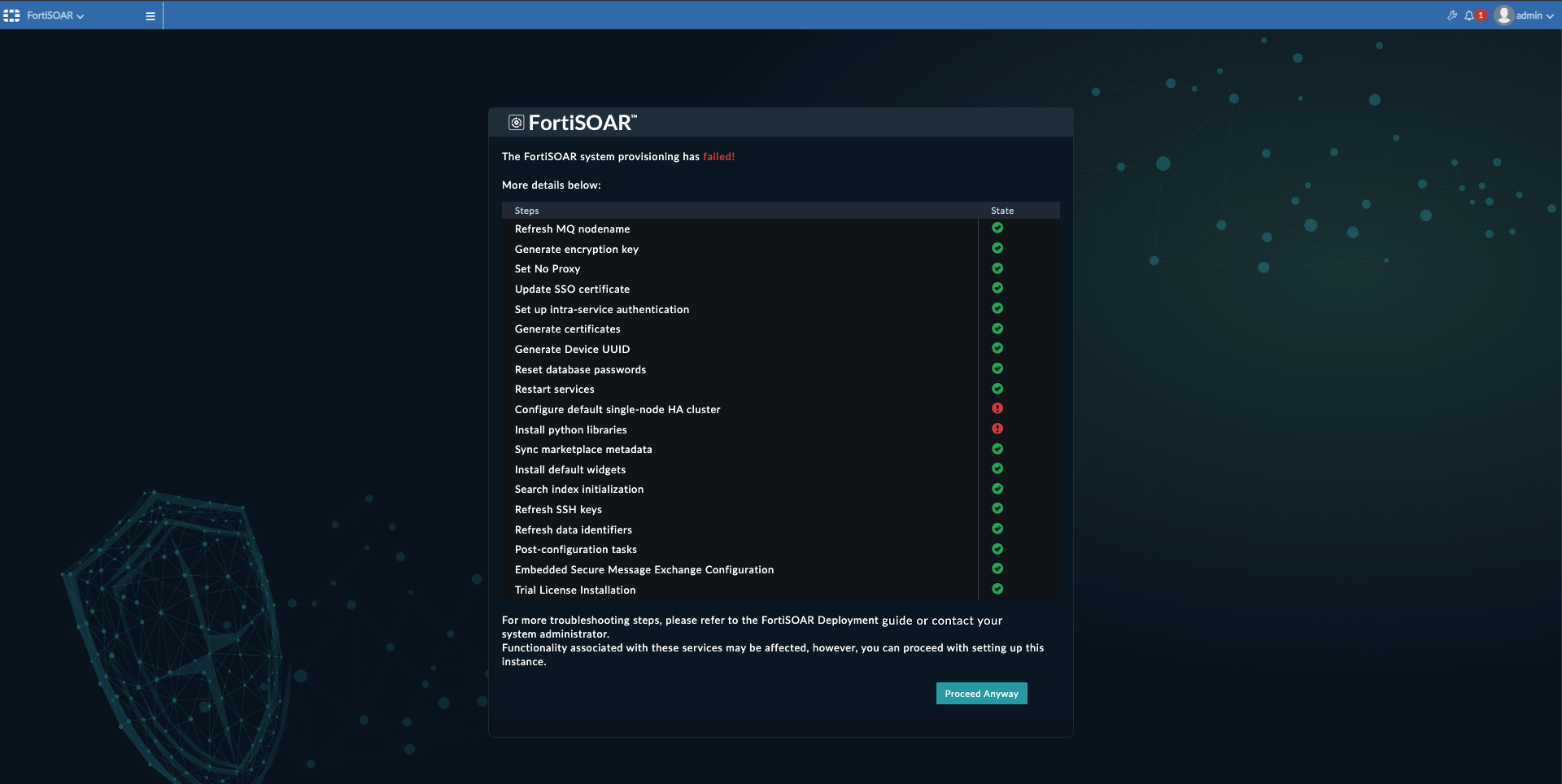This screenshot has width=1562, height=784.
Task: Click the Proceed Anyway button
Action: point(981,694)
